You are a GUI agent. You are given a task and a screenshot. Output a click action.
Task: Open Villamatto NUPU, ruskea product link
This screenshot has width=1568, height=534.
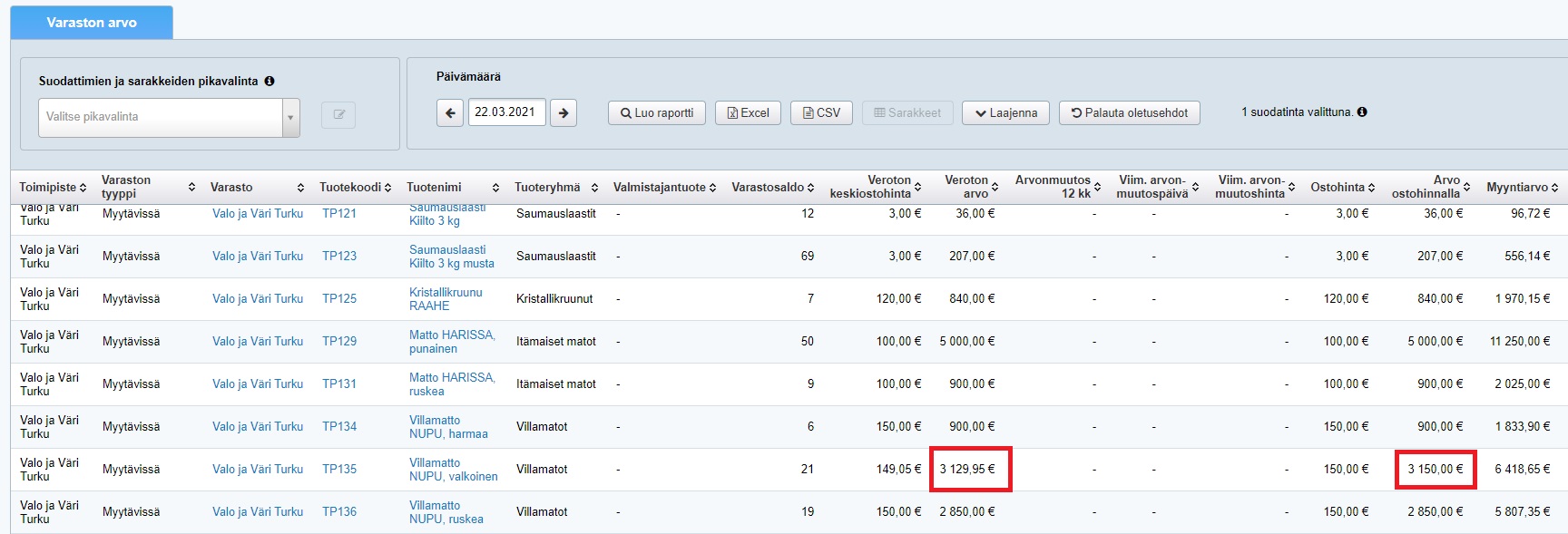(x=446, y=512)
